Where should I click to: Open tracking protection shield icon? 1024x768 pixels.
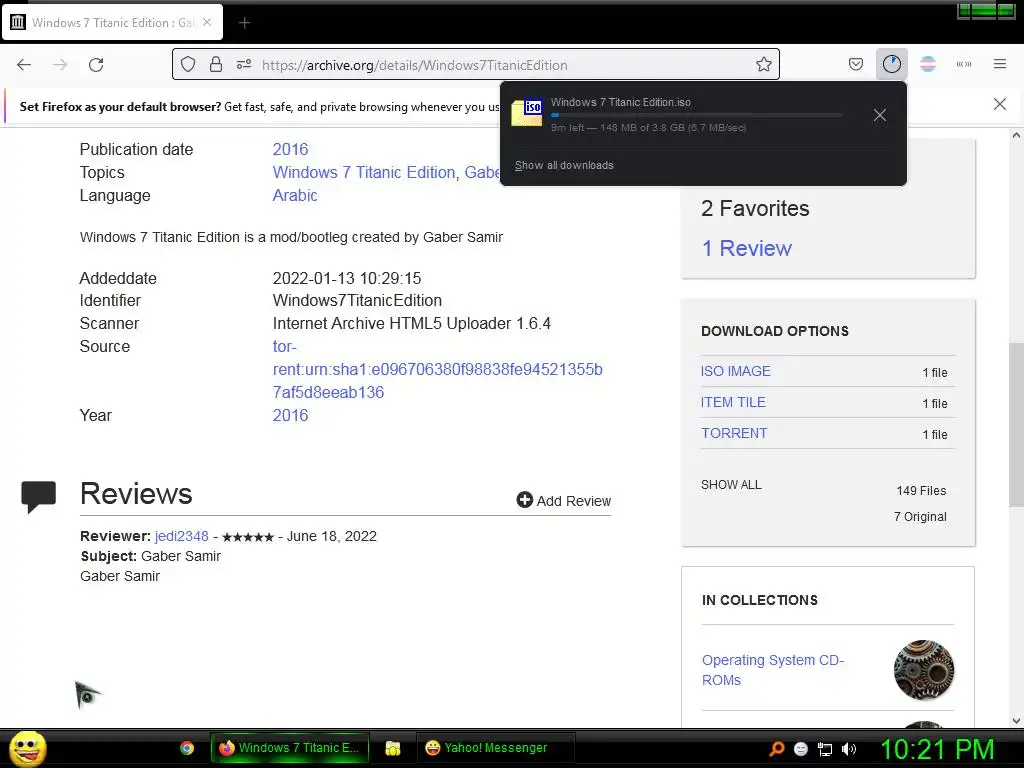(x=188, y=65)
